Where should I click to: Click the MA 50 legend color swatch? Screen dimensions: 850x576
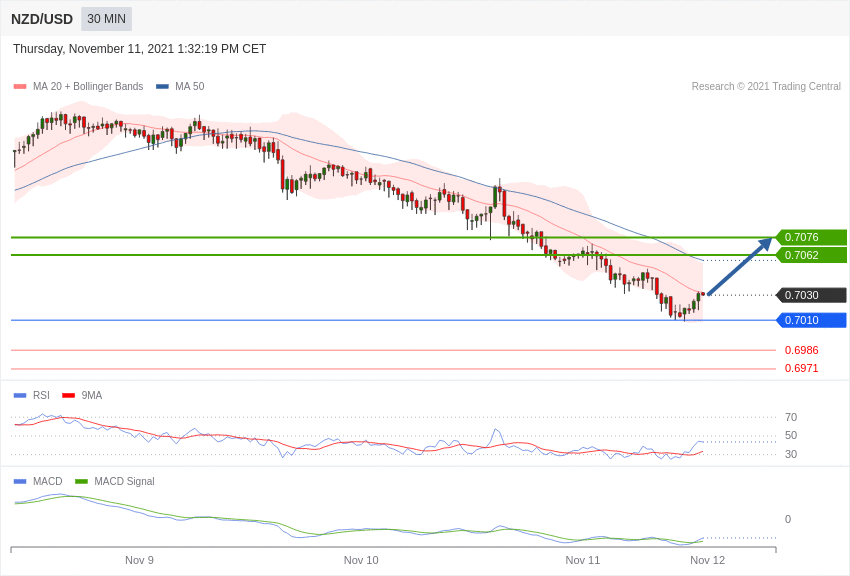162,87
